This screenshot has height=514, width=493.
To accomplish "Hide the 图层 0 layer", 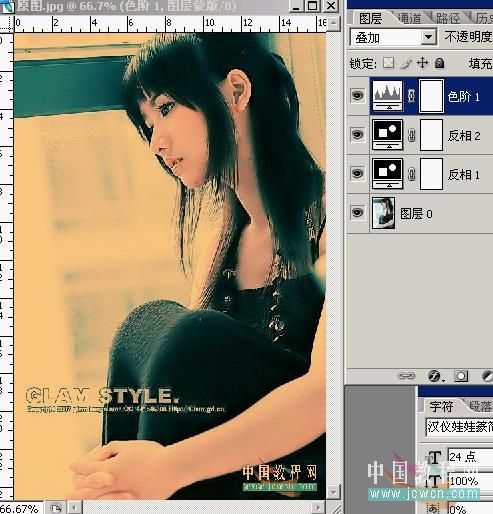I will 357,212.
